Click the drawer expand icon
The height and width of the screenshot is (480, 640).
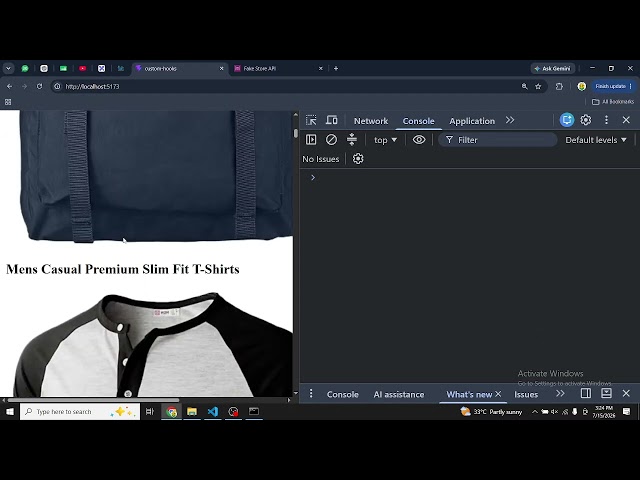[x=606, y=393]
